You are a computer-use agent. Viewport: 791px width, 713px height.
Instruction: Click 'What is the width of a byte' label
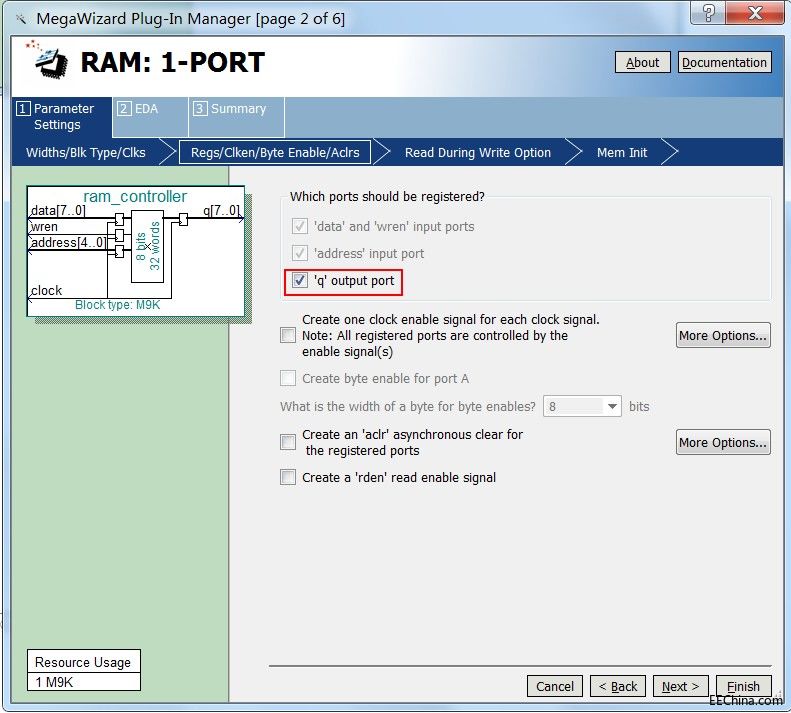408,406
